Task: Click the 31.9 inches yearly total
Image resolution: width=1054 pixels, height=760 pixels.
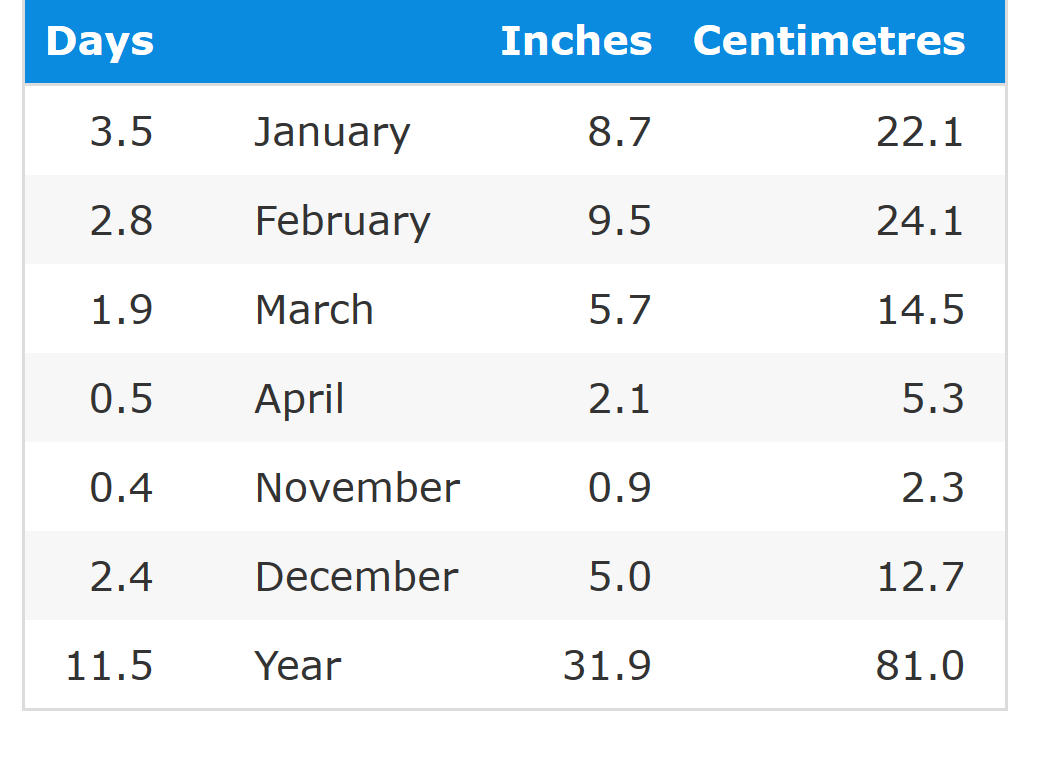Action: pyautogui.click(x=607, y=666)
